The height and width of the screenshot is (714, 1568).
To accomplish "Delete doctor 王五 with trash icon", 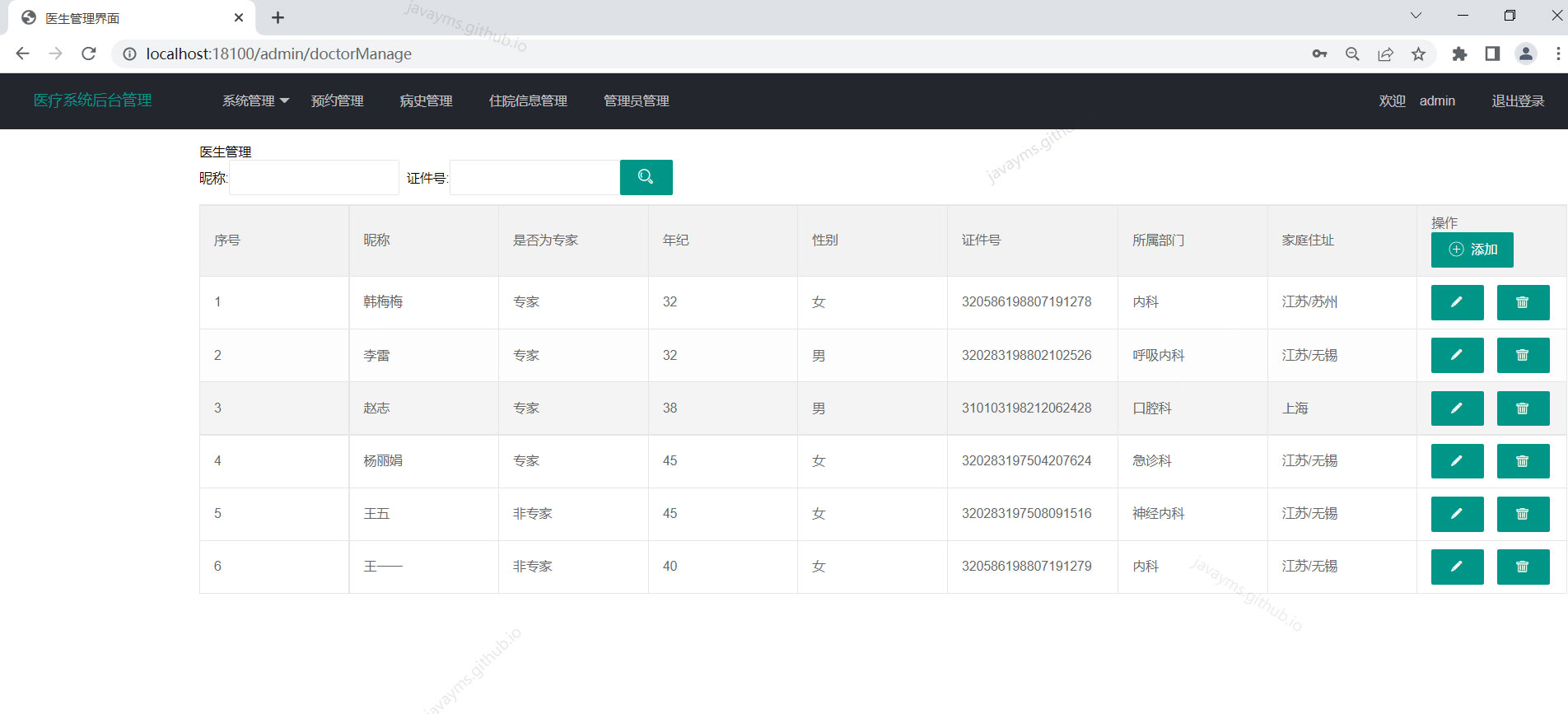I will [1523, 514].
